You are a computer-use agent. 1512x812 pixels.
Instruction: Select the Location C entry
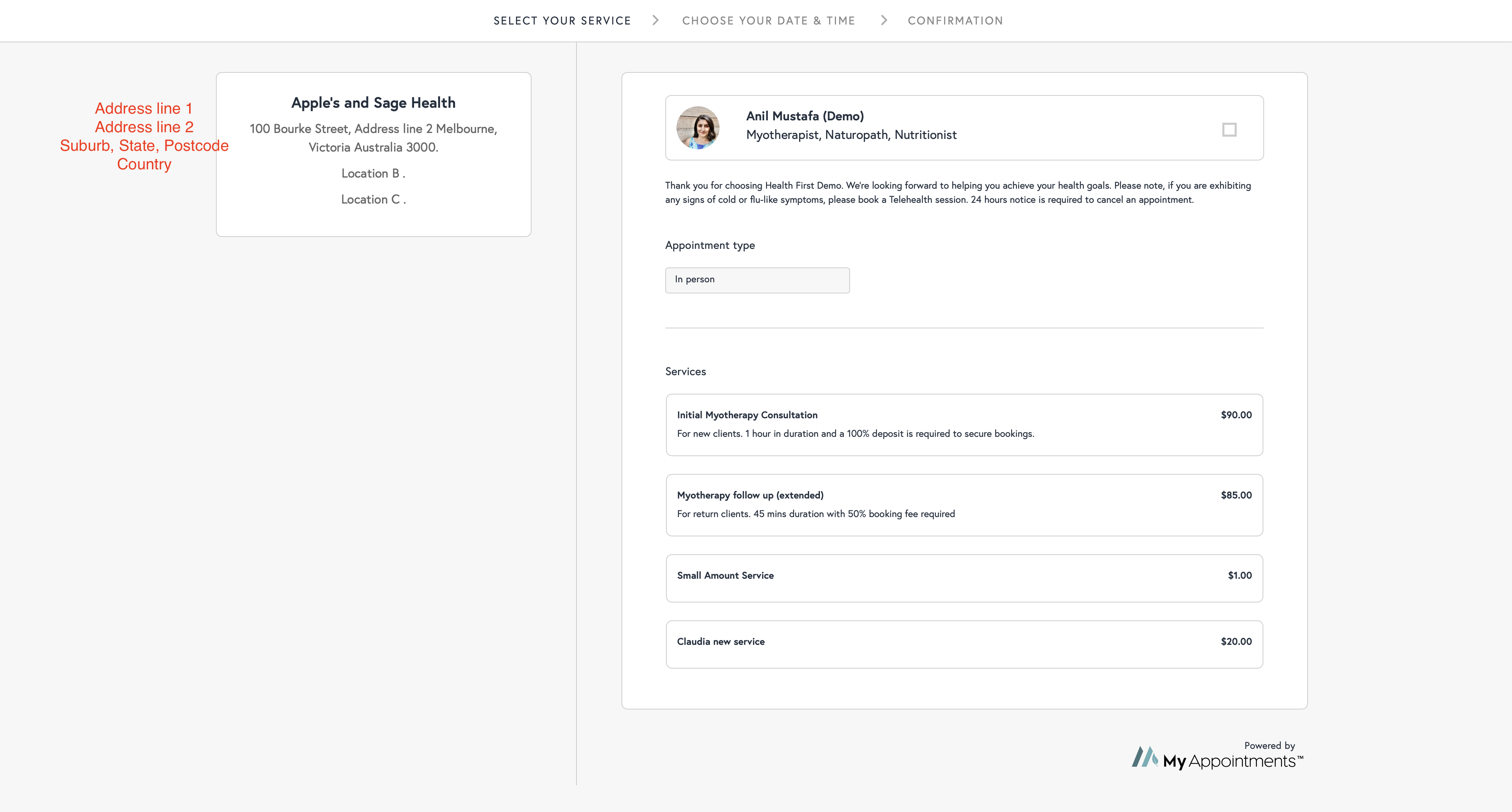(373, 199)
